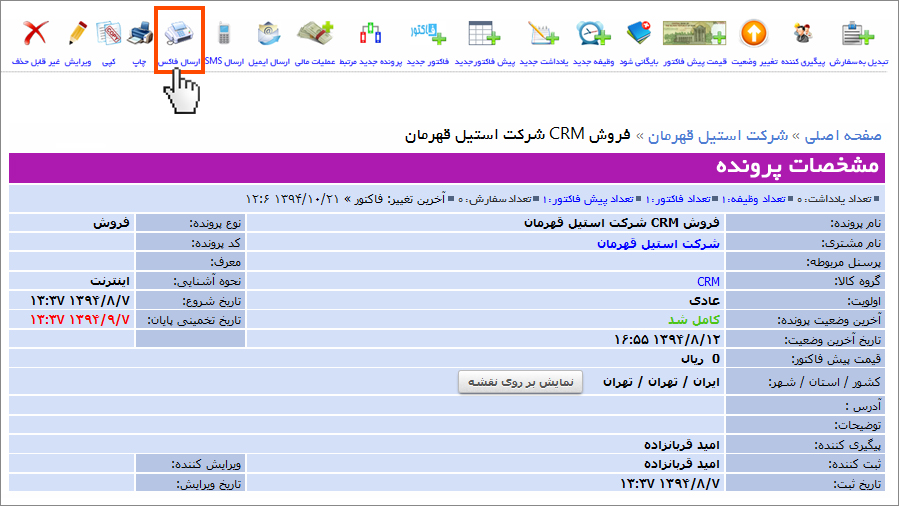The image size is (899, 506).
Task: Click the change status orange arrow icon
Action: [x=753, y=33]
